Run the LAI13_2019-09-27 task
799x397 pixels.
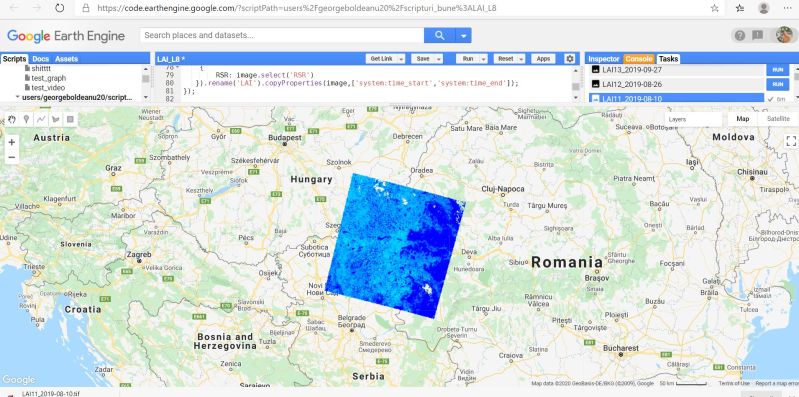click(x=777, y=69)
